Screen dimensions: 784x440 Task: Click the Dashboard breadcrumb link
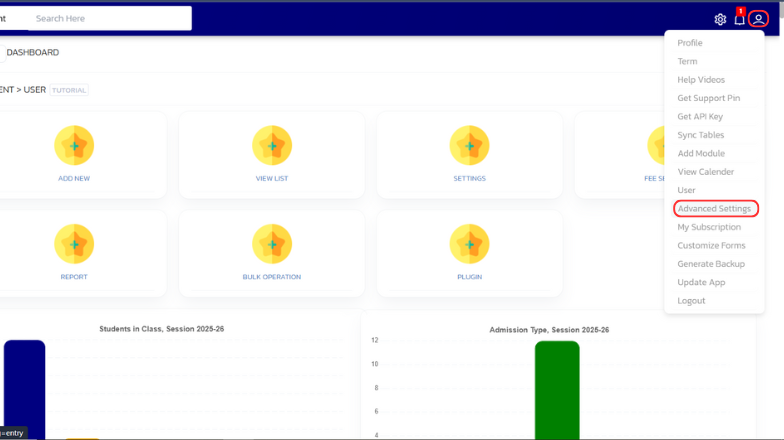click(x=33, y=53)
